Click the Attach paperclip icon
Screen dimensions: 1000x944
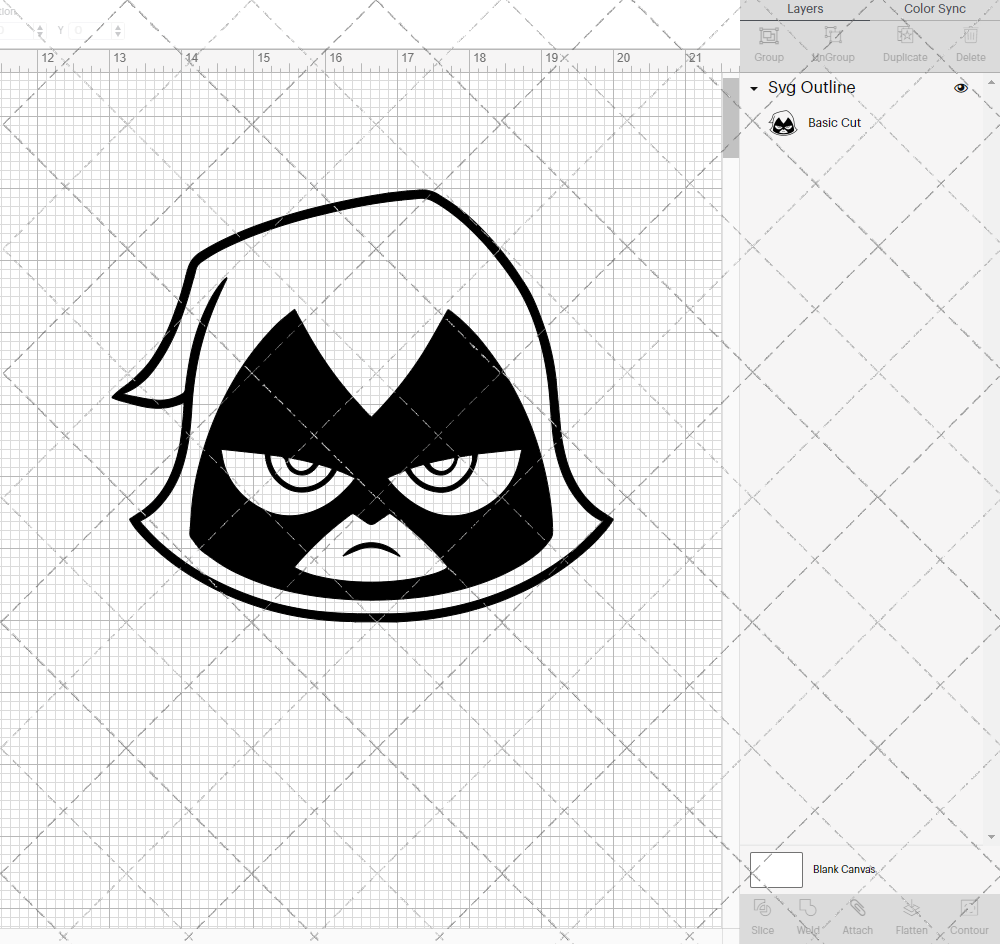pyautogui.click(x=857, y=908)
